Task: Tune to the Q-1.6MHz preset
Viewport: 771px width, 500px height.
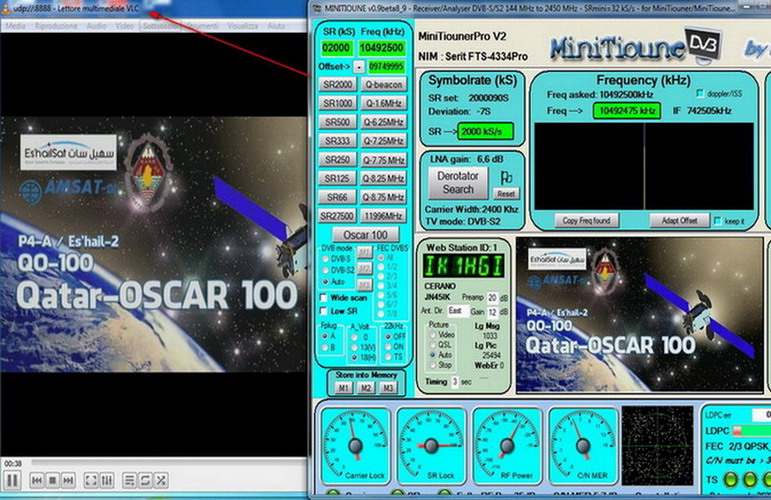Action: tap(384, 103)
